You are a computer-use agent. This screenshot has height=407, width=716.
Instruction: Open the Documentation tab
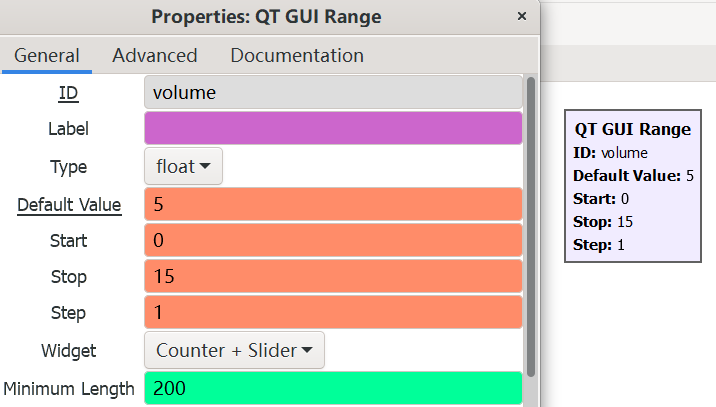coord(297,56)
